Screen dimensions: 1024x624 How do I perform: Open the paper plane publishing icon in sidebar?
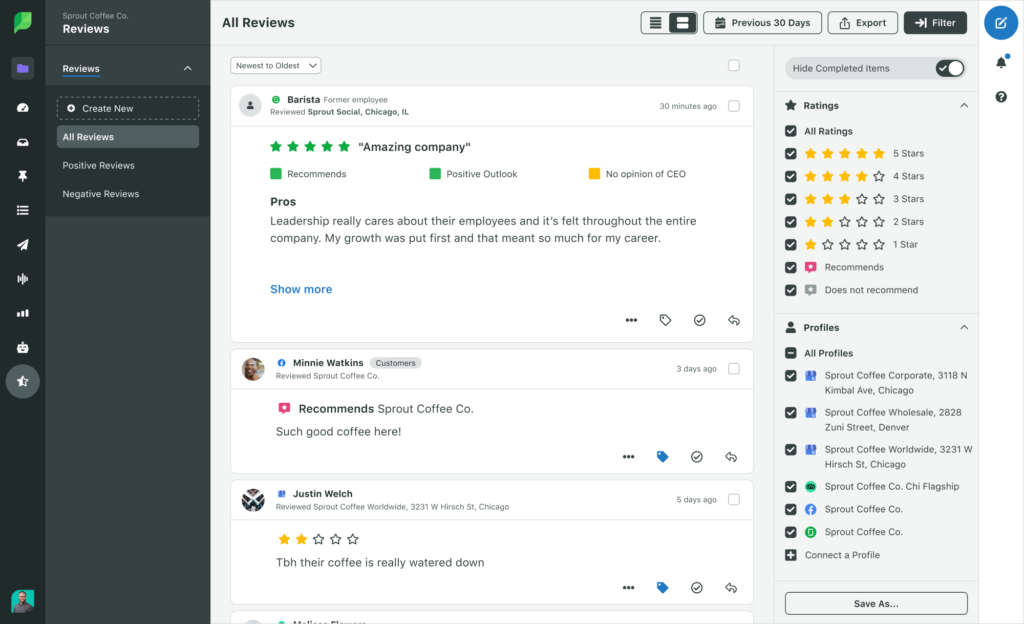point(23,245)
